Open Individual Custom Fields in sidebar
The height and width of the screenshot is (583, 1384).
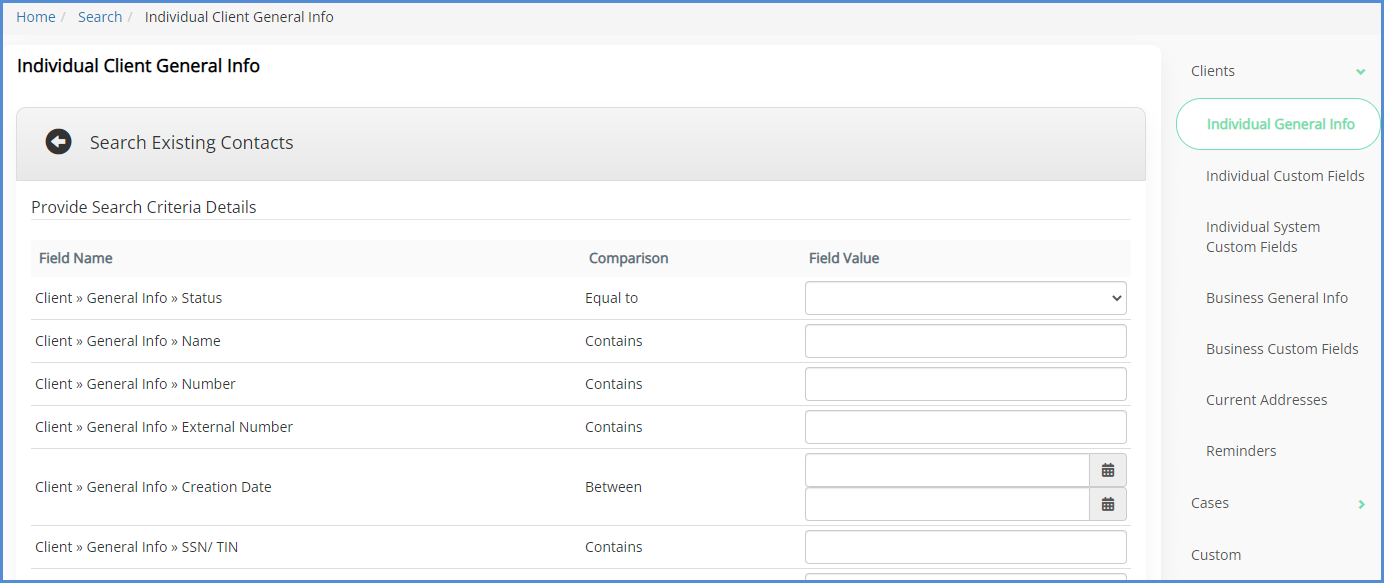click(x=1284, y=176)
